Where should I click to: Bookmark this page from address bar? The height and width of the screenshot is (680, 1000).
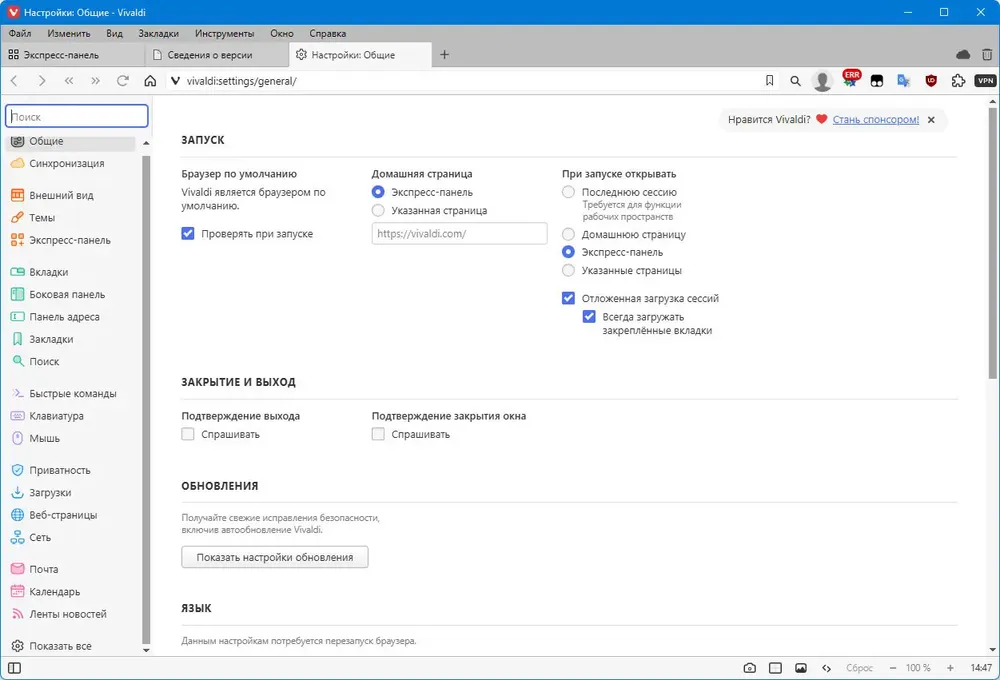[x=769, y=81]
